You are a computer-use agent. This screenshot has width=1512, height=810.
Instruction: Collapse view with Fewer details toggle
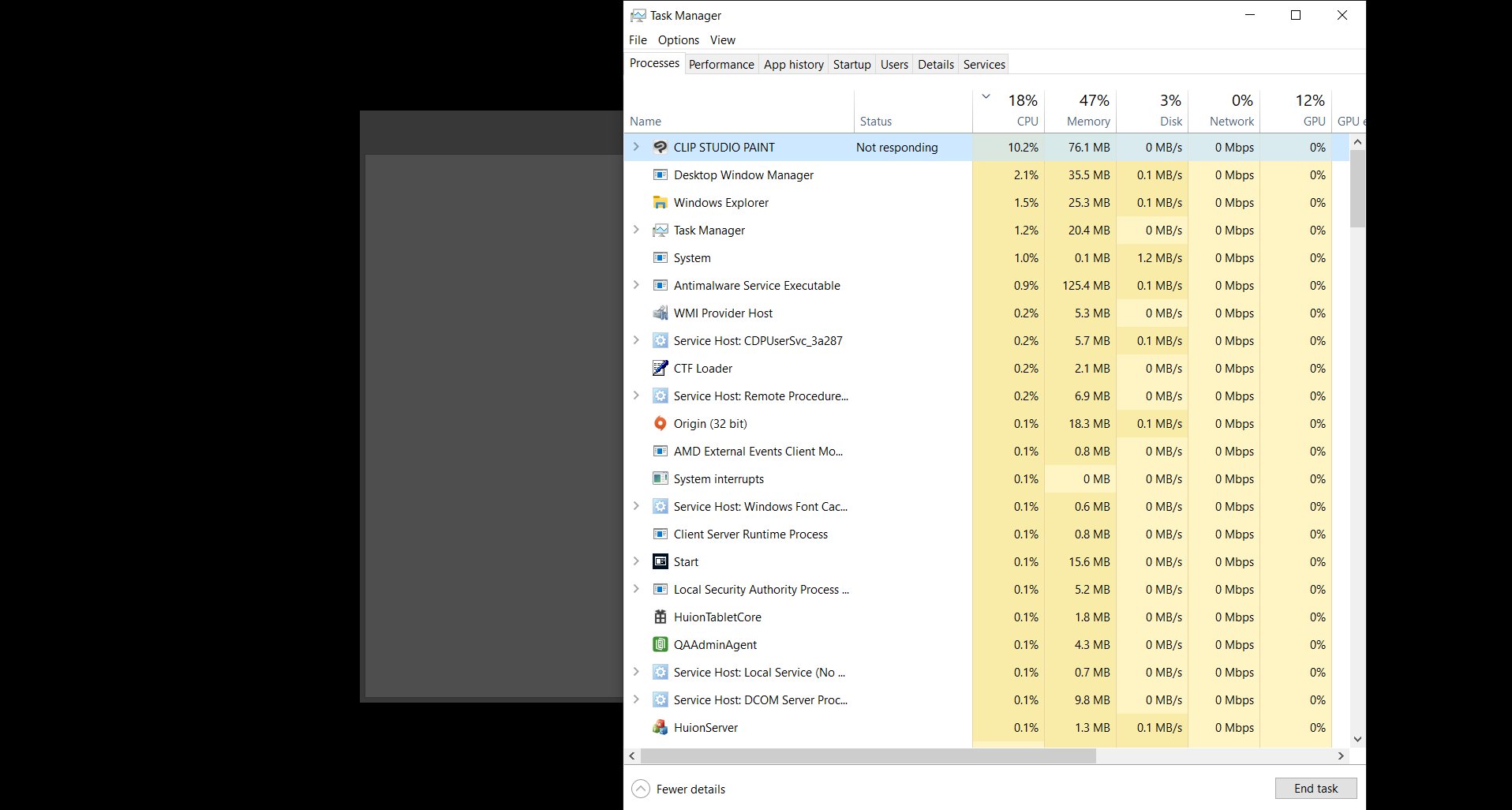tap(679, 789)
